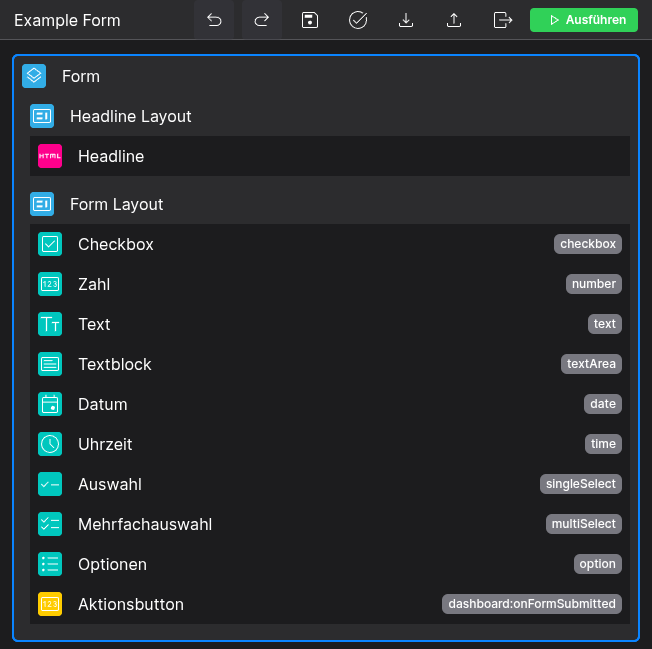Select the Form Layout node

[x=117, y=204]
